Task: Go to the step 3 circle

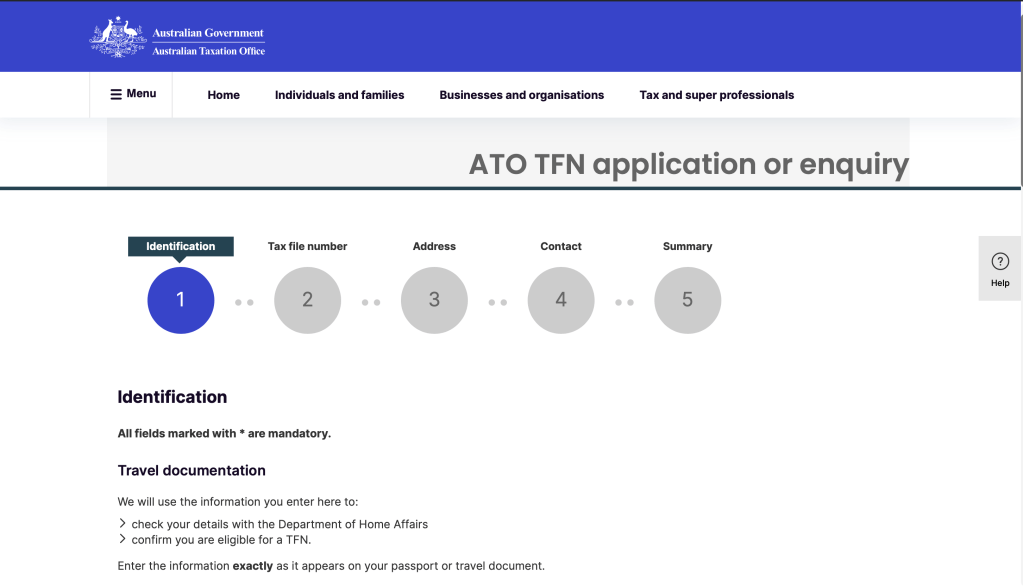Action: pos(434,300)
